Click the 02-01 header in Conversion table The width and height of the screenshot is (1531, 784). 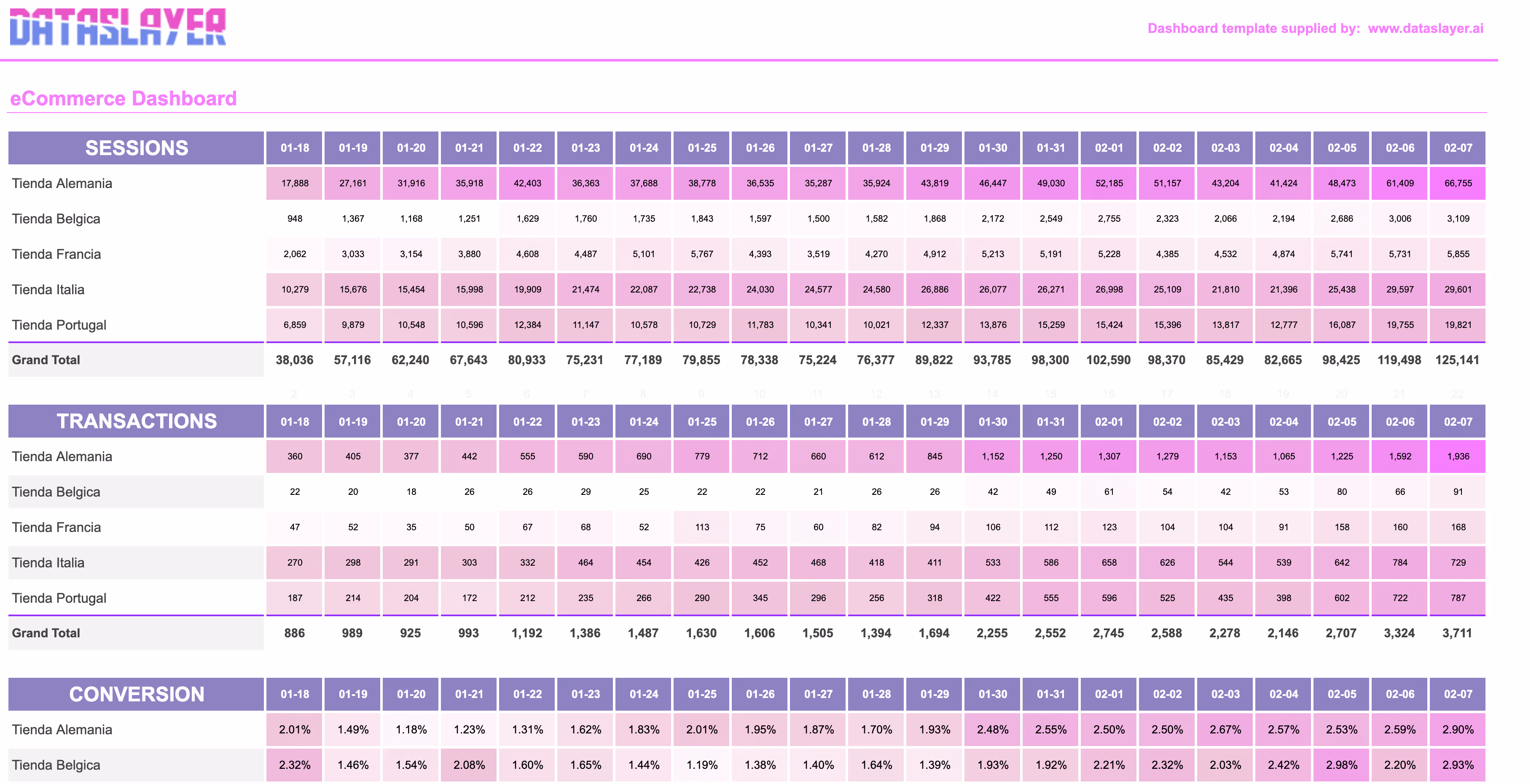point(1109,694)
